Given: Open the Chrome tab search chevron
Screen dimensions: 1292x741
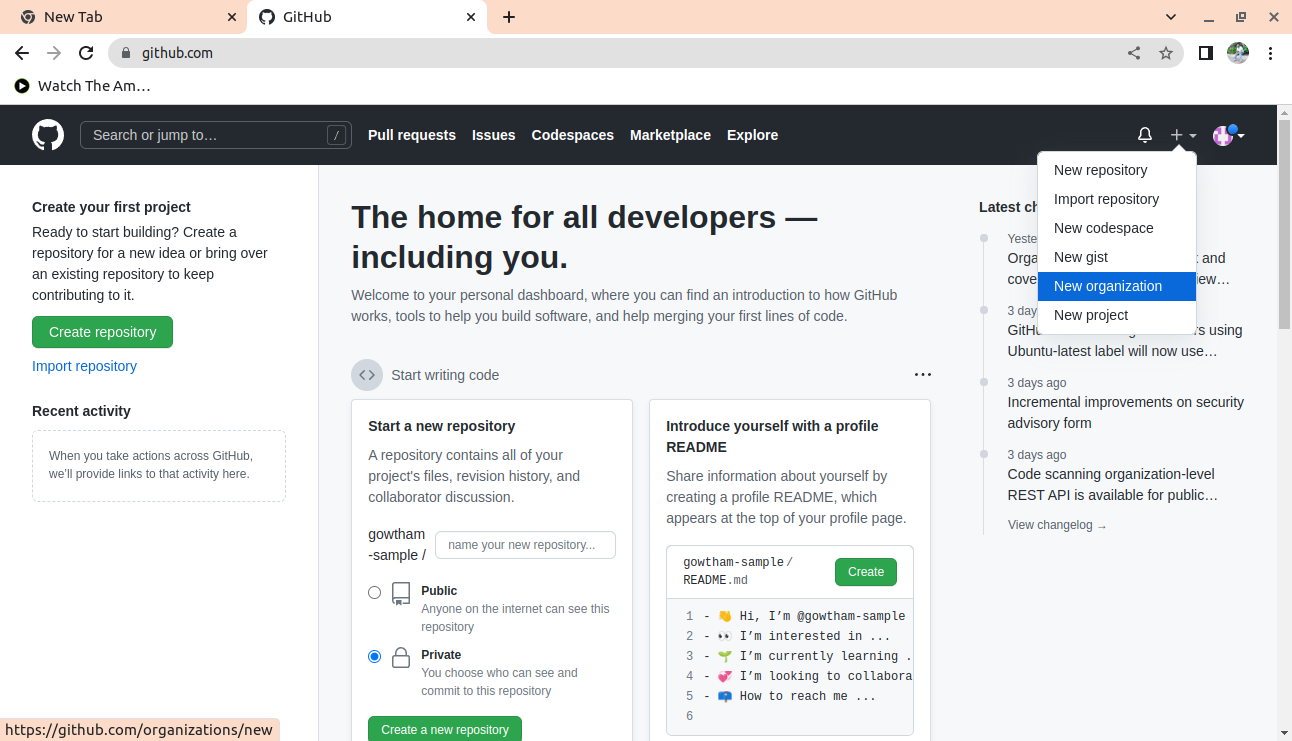Looking at the screenshot, I should [x=1171, y=17].
